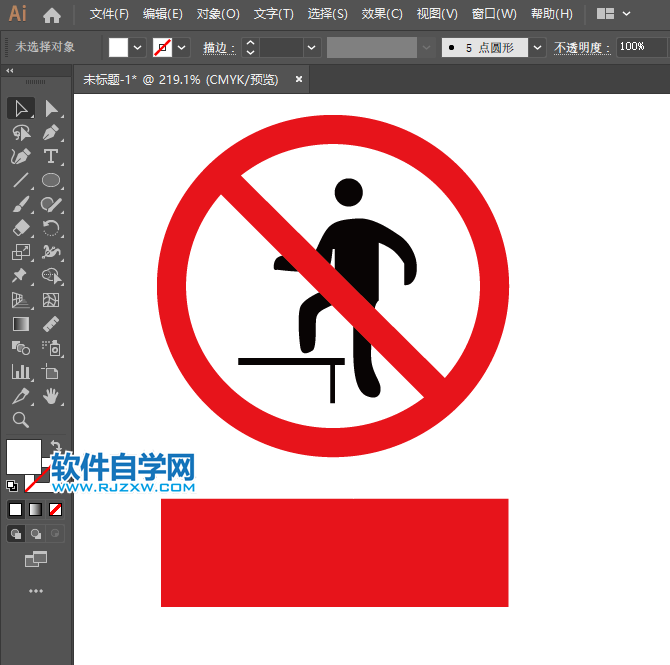This screenshot has width=670, height=665.
Task: Open 效果(C) menu
Action: tap(382, 14)
